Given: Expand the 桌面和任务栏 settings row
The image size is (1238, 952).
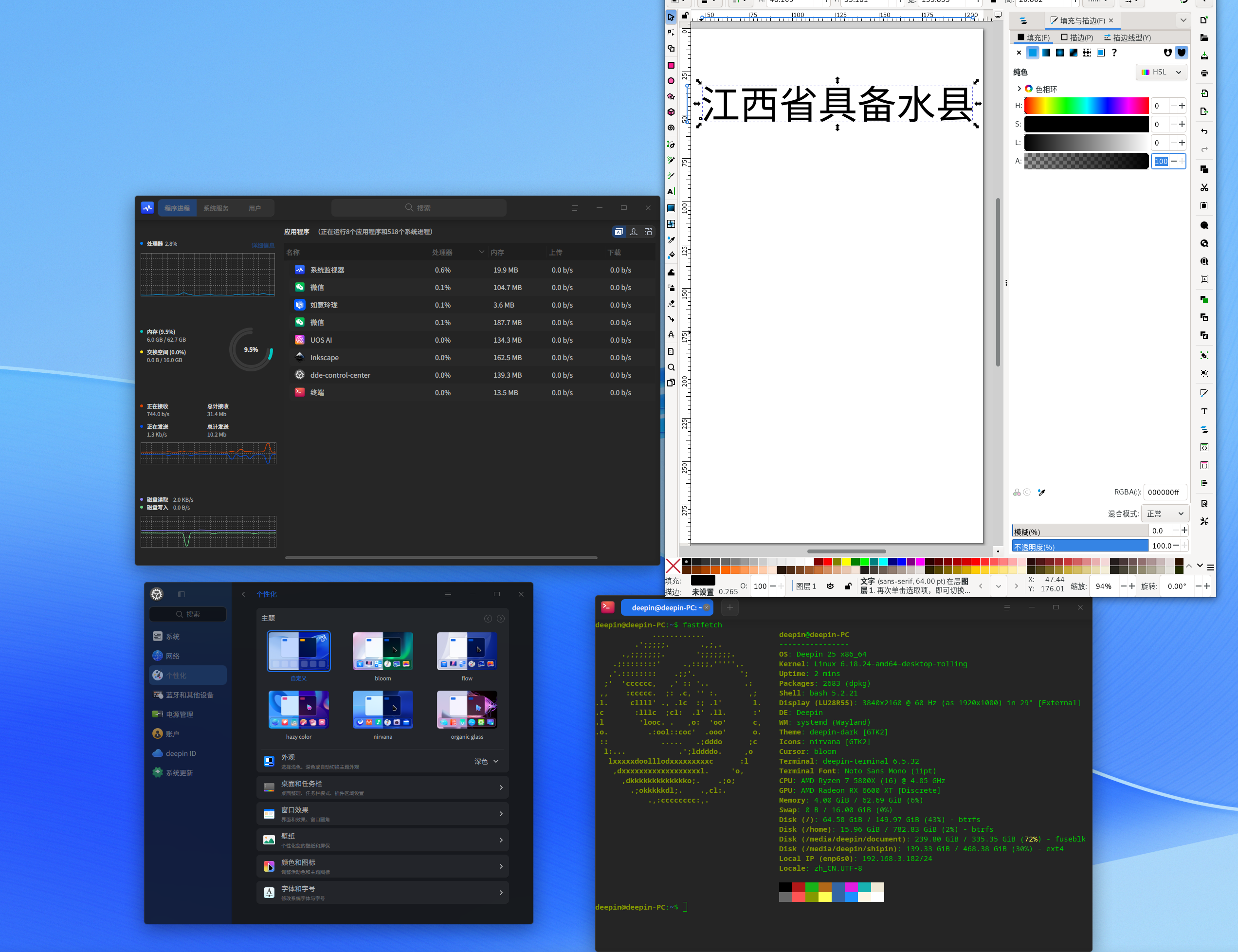Looking at the screenshot, I should 382,787.
